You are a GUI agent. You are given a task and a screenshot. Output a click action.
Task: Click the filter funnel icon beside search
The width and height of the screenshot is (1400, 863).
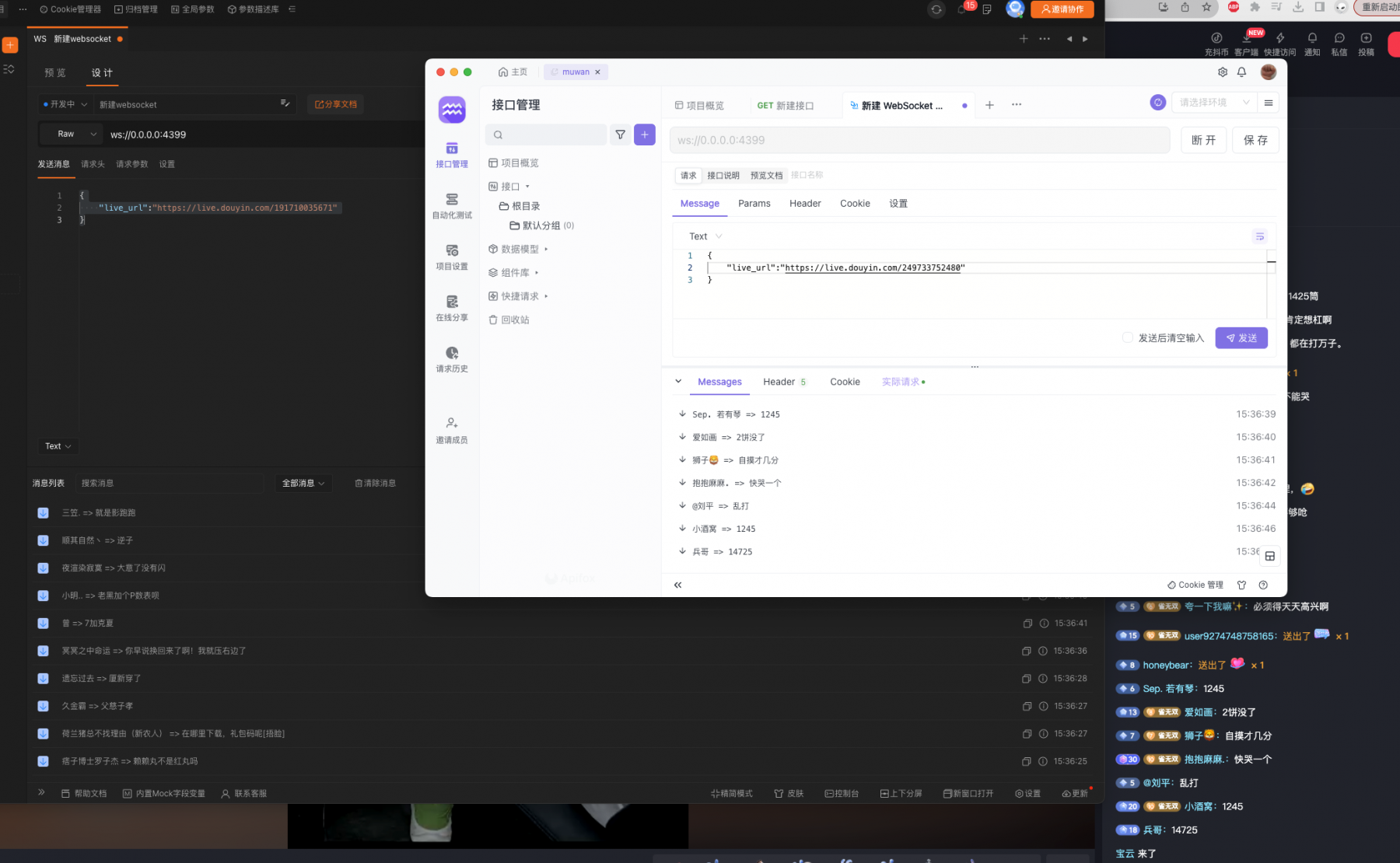pos(620,135)
